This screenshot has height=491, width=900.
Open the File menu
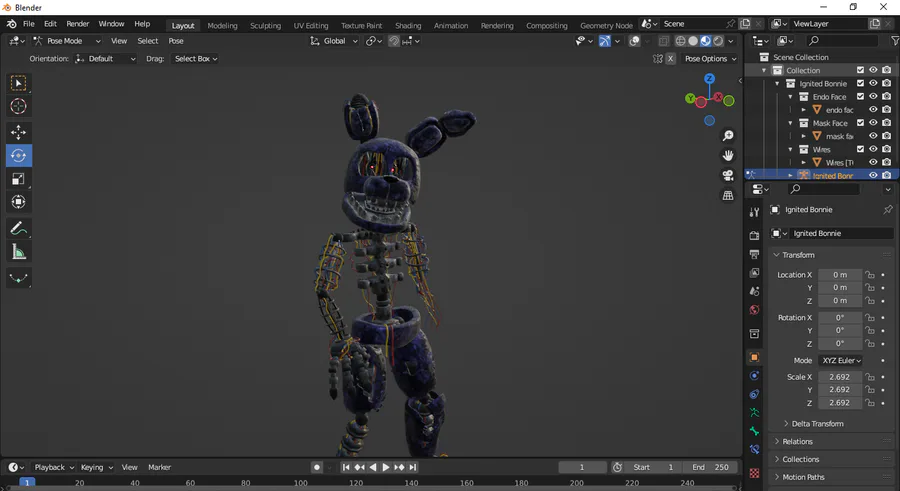click(x=29, y=24)
